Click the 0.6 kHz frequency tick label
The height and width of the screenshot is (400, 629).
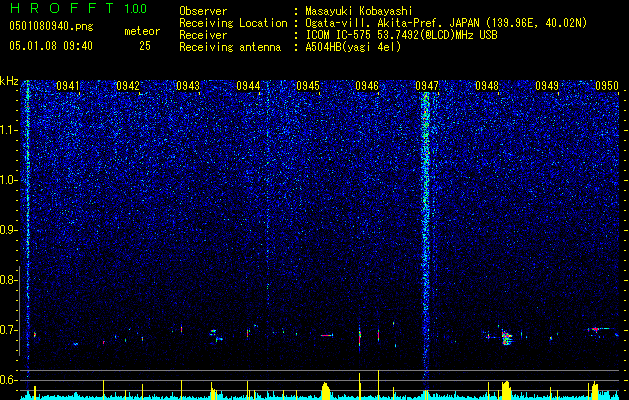[x=9, y=380]
